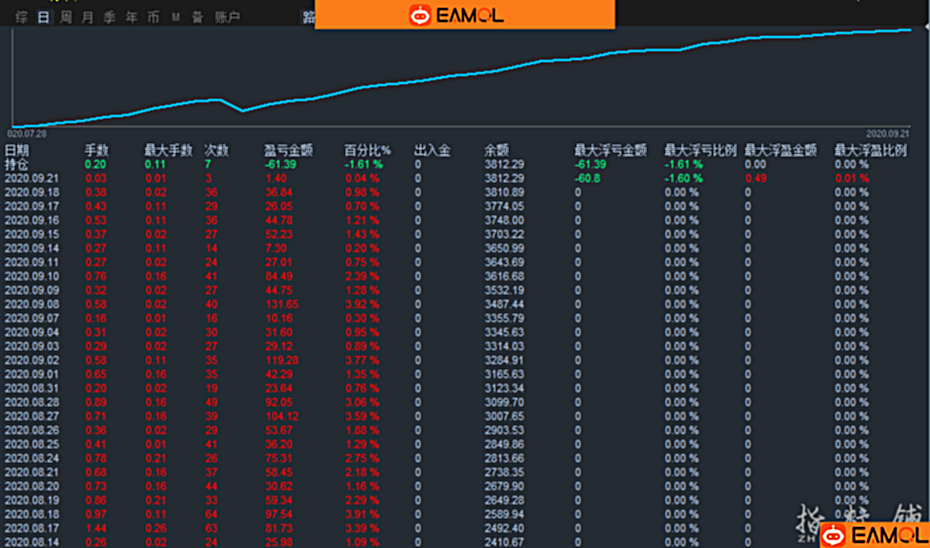Open the 季 quarterly tab

109,17
